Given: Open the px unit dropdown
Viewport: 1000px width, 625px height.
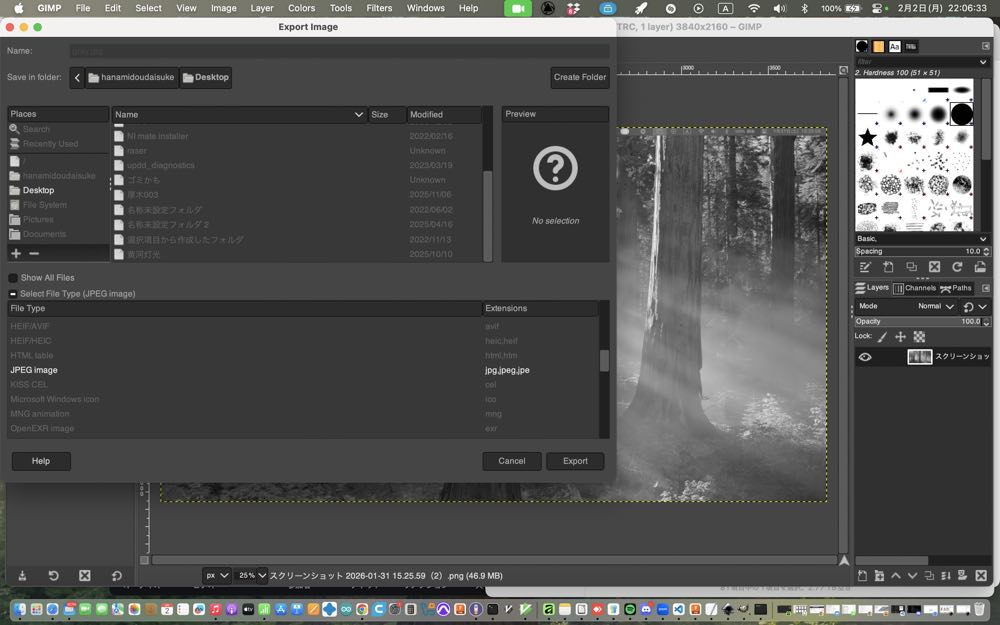Looking at the screenshot, I should click(217, 575).
